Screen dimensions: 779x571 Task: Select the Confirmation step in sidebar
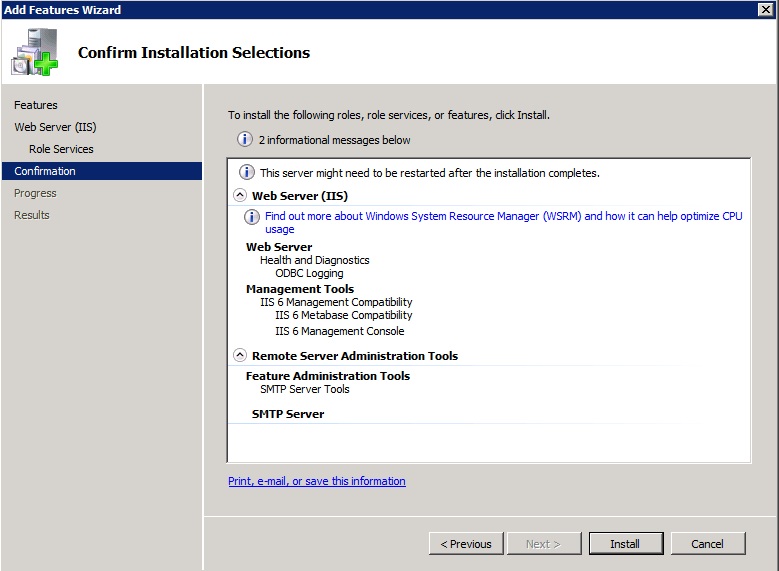tap(45, 171)
